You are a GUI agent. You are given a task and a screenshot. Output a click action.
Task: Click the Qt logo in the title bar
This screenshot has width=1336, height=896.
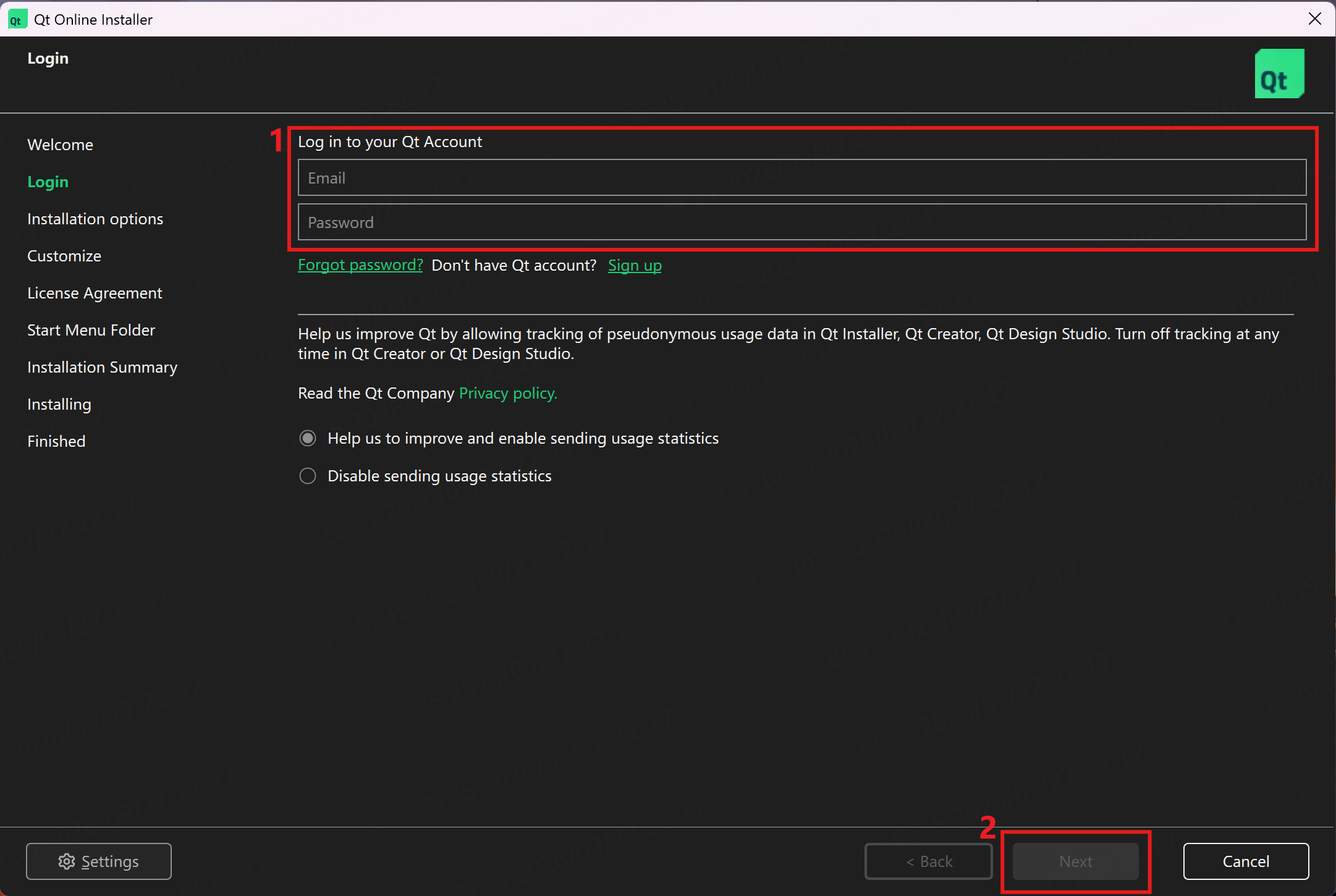[17, 20]
